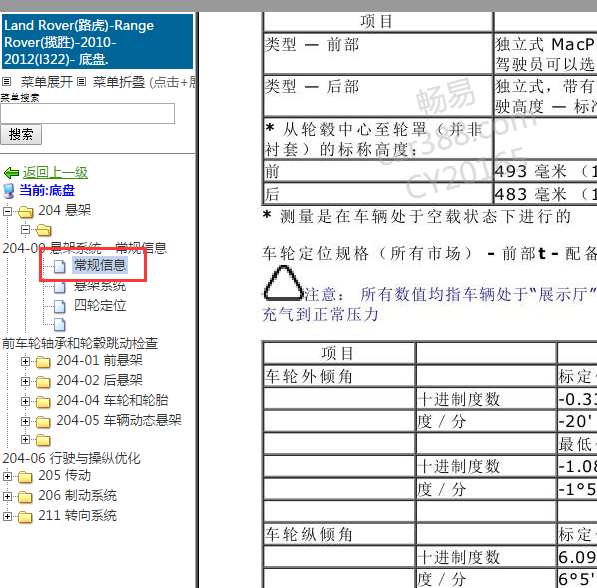Click the 204-04 车轮和轮胎 folder icon

43,402
